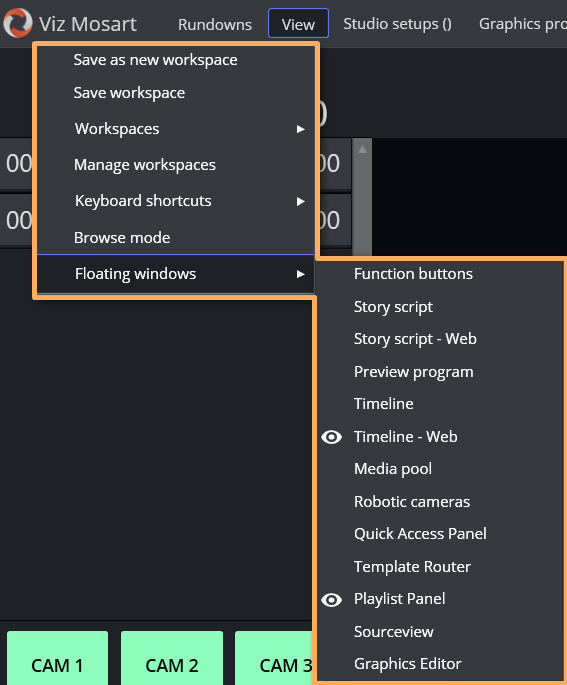Click the Viz Mosart logo icon
Screen dimensions: 567x685
point(18,23)
